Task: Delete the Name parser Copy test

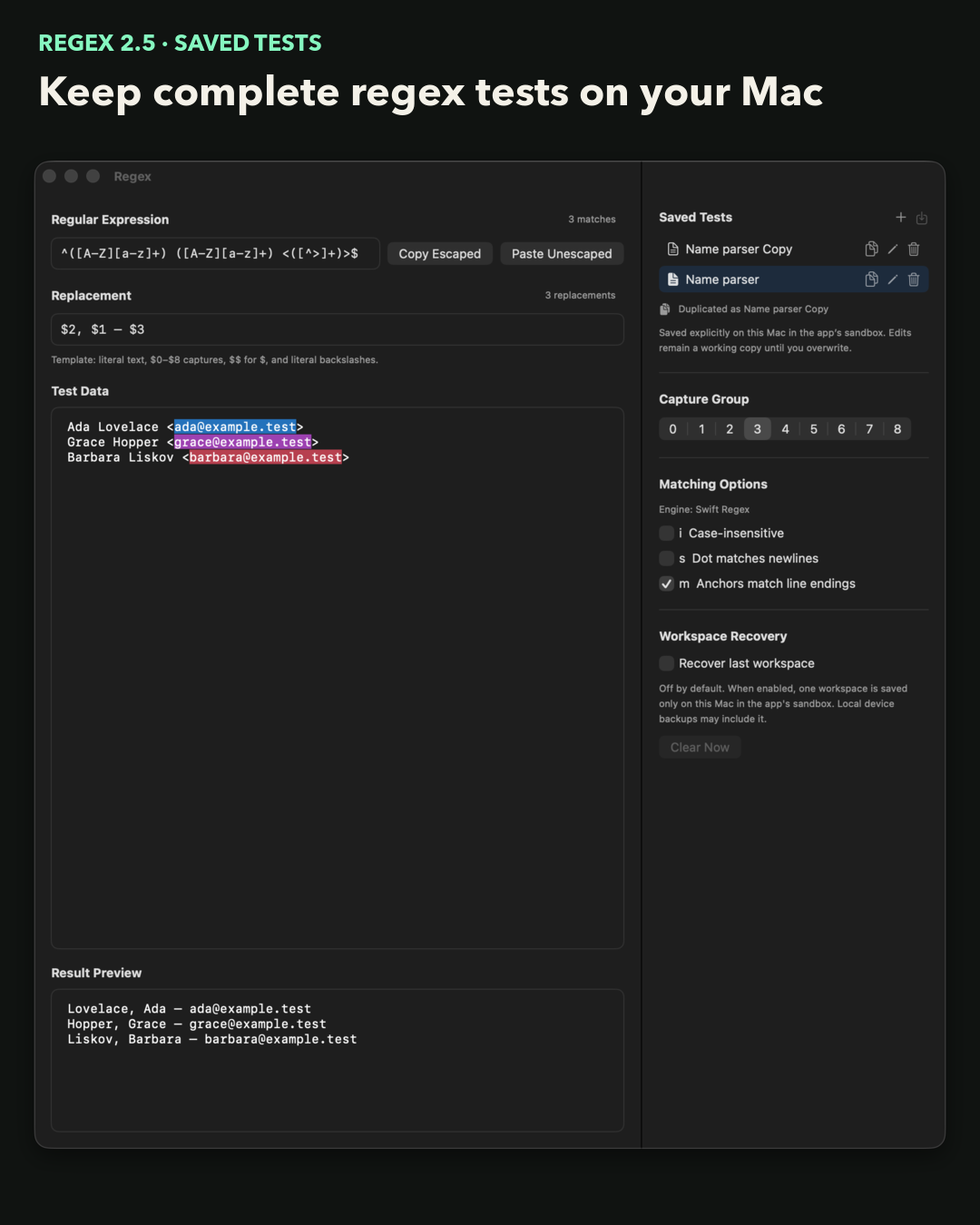Action: coord(914,249)
